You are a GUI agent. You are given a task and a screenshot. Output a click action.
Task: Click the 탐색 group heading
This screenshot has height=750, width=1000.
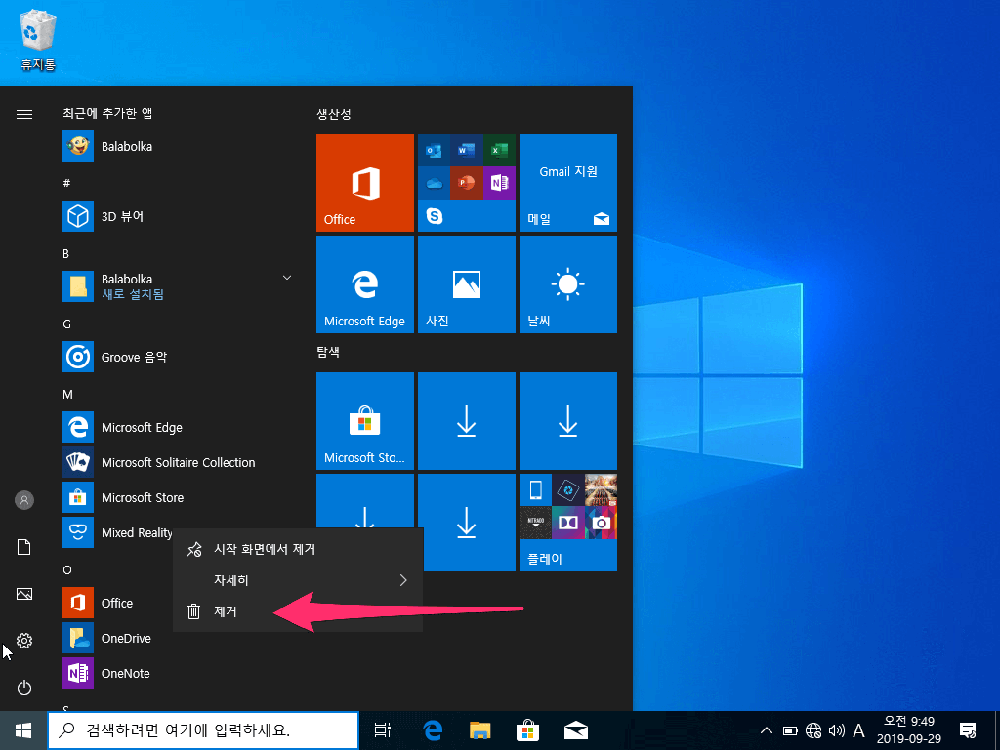pos(328,352)
